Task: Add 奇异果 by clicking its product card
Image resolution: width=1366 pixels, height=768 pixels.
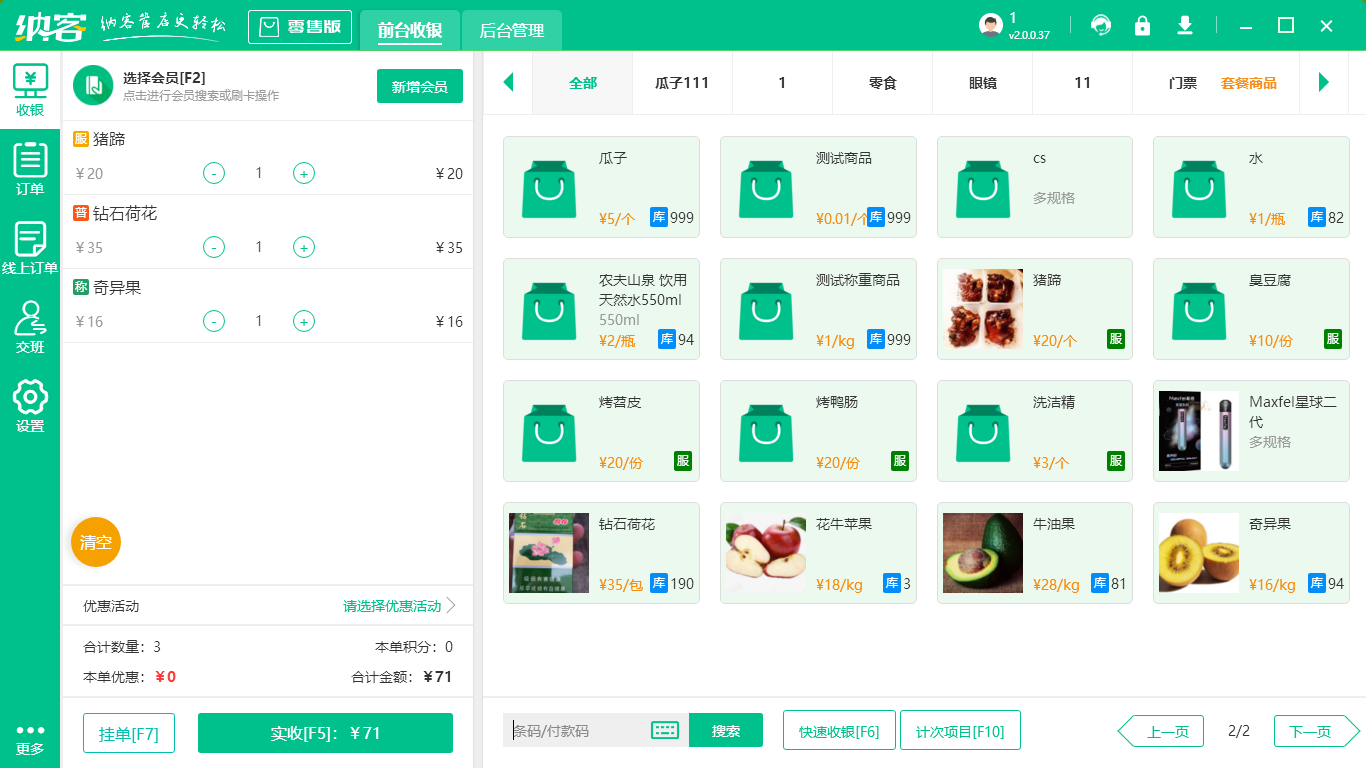Action: (1251, 553)
